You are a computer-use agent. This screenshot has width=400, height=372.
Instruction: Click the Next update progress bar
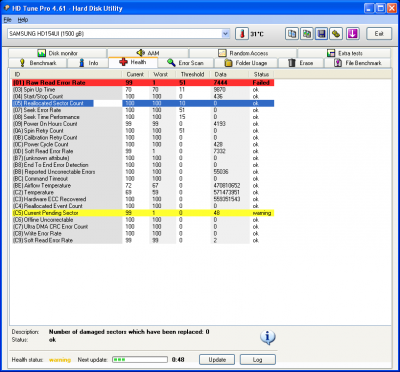pos(140,360)
